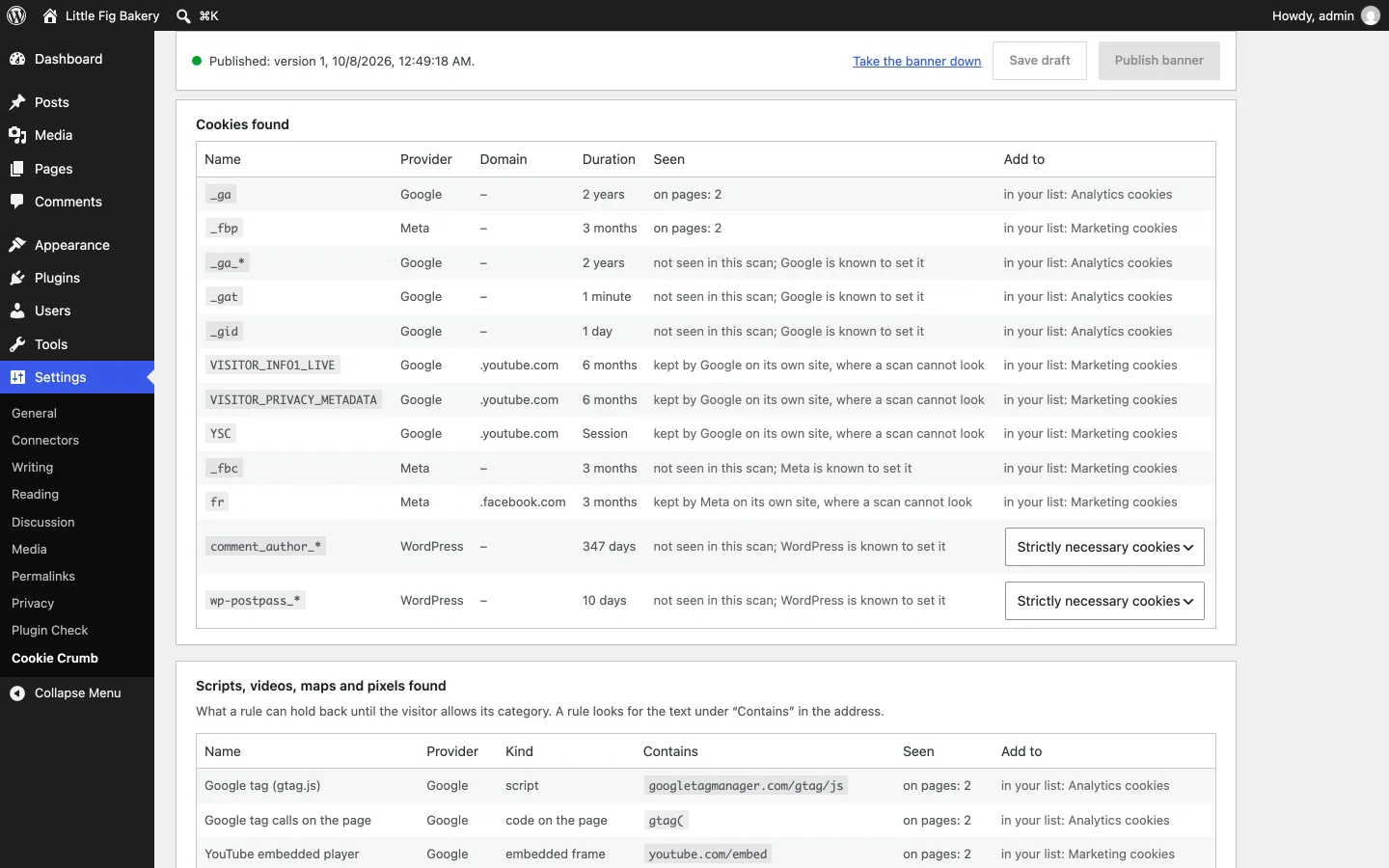
Task: Click the Plugins plug icon
Action: click(x=17, y=278)
